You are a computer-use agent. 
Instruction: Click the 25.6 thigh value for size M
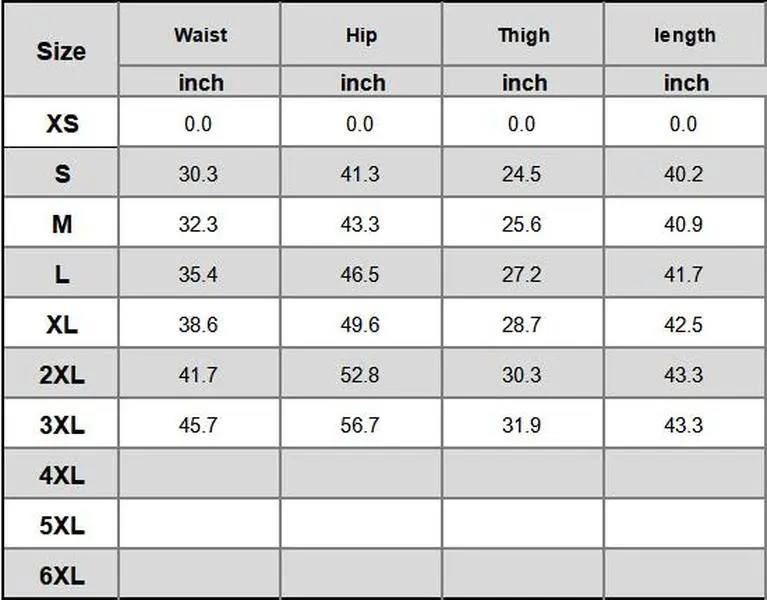pos(521,224)
